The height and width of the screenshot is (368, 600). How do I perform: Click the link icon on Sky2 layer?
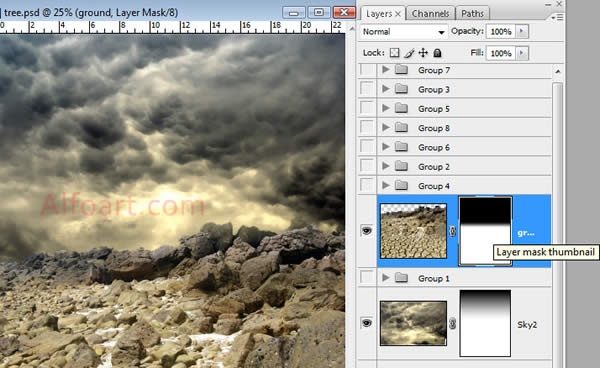452,324
